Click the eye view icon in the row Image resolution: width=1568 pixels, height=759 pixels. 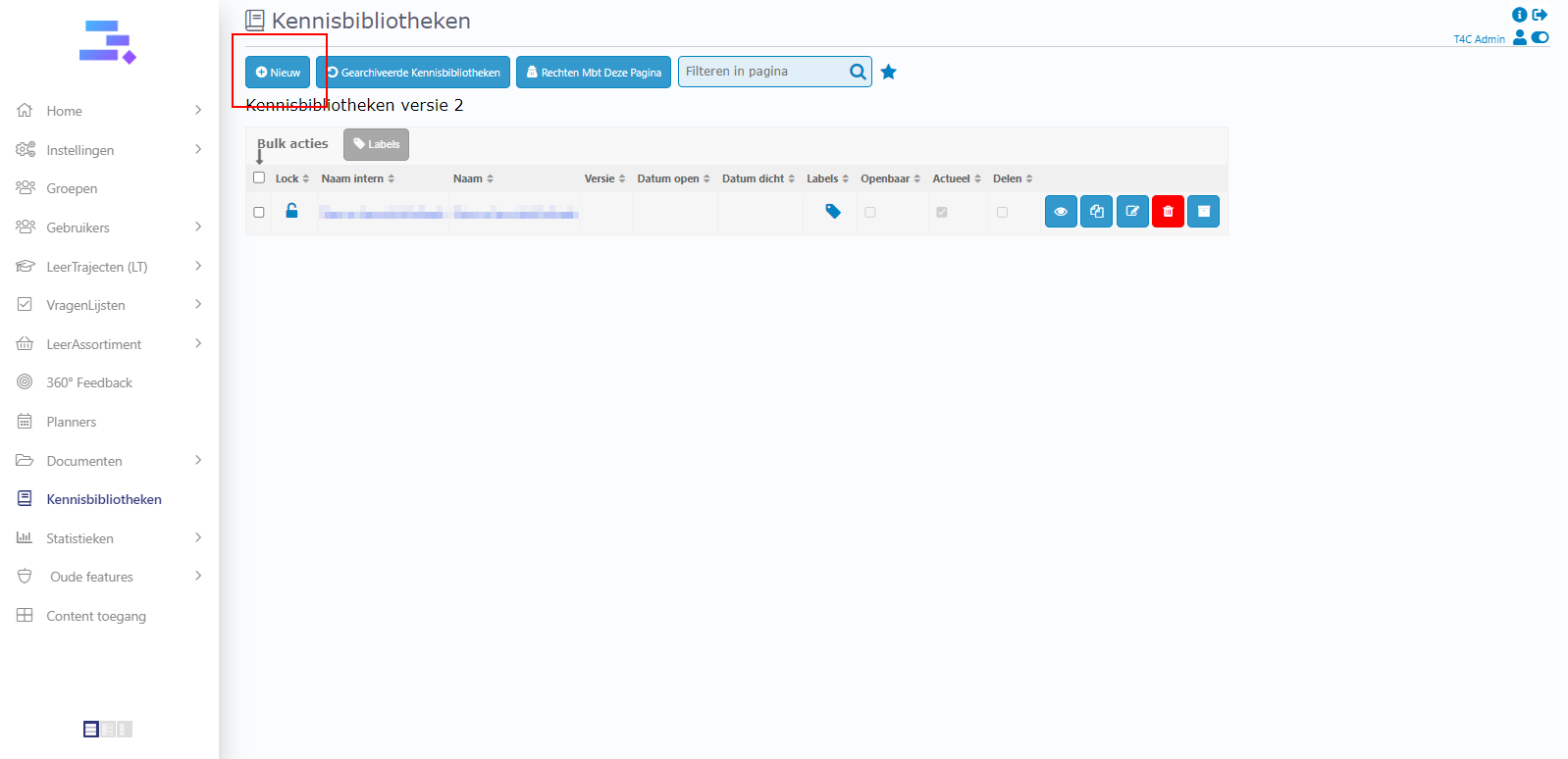1061,212
